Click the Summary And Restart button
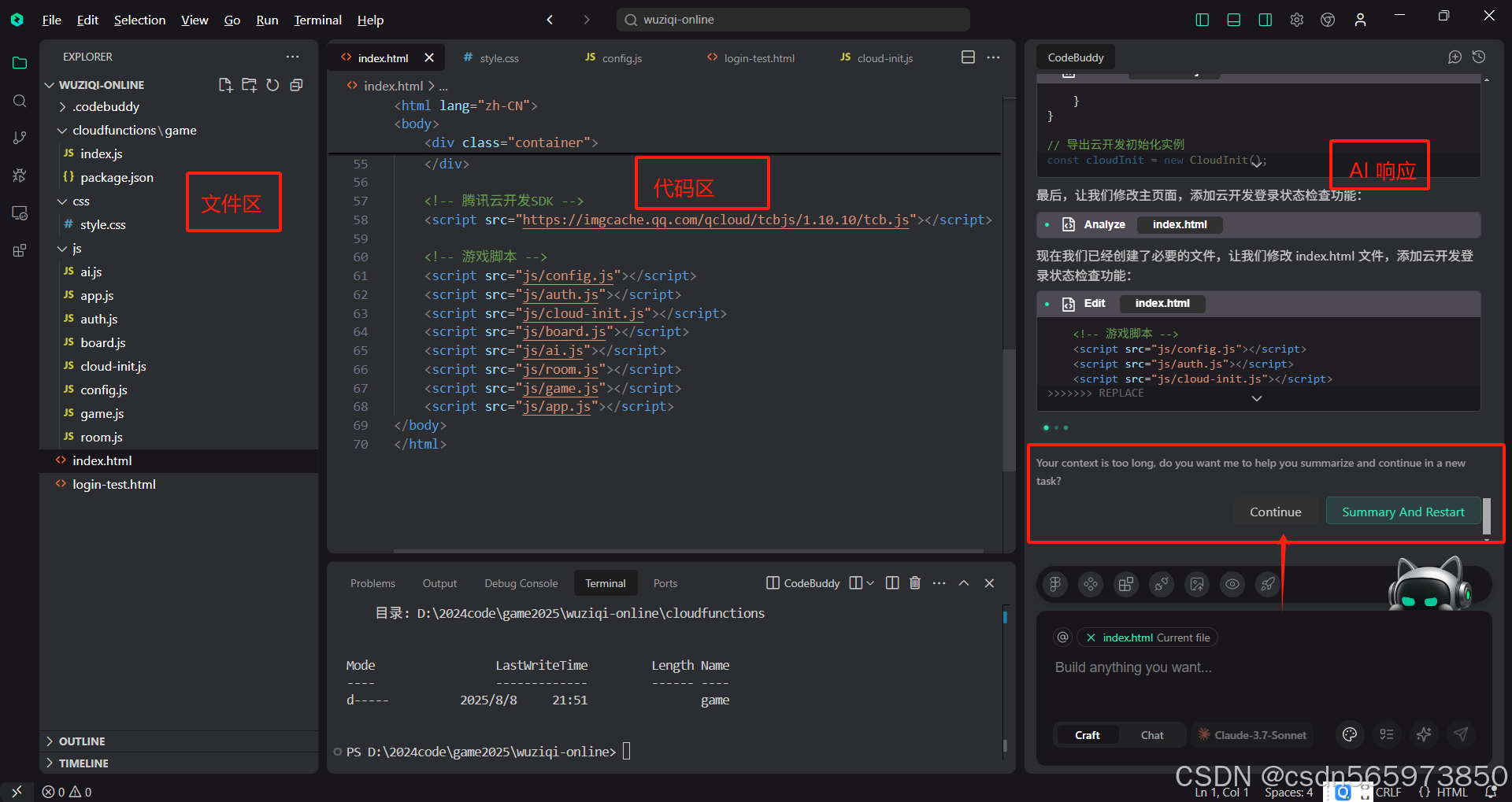1512x802 pixels. 1403,511
